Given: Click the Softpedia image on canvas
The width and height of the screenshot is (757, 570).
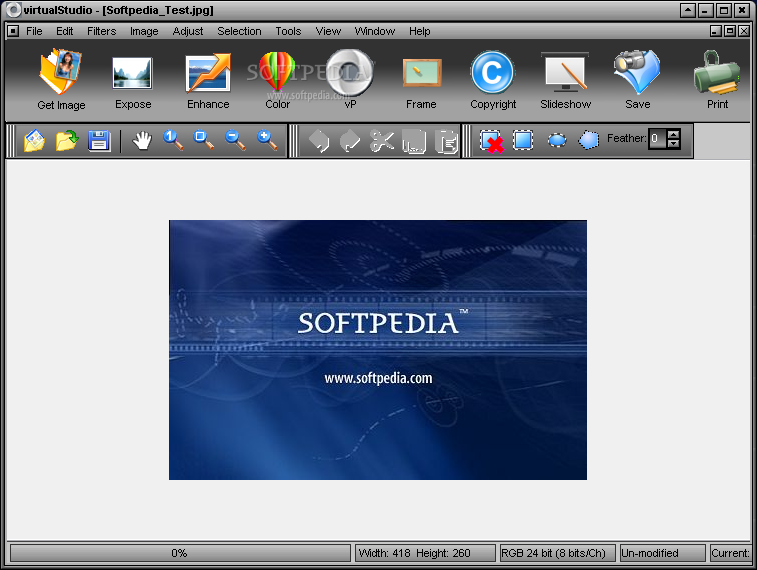Looking at the screenshot, I should coord(378,350).
